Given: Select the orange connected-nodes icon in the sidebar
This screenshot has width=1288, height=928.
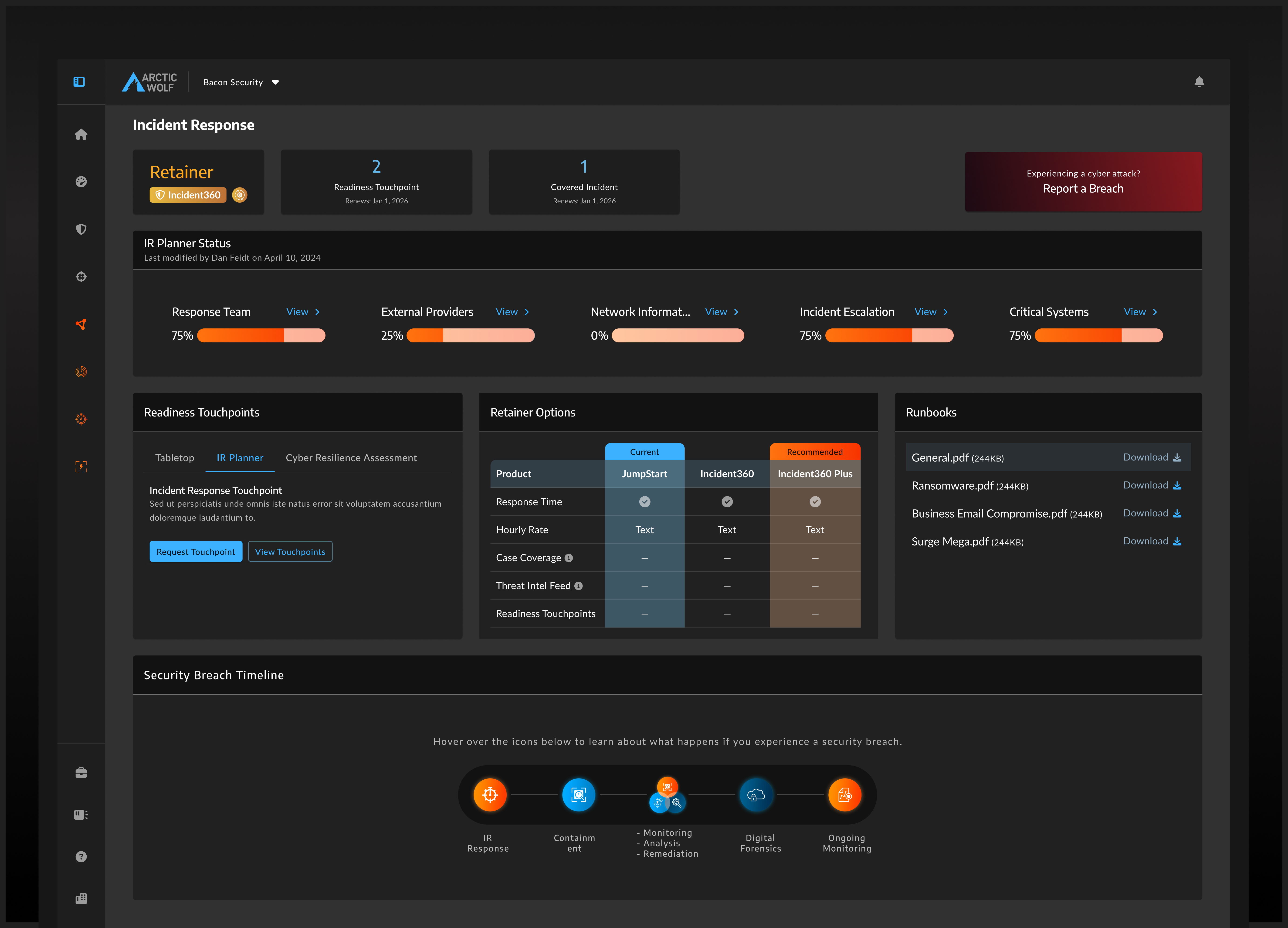Looking at the screenshot, I should (81, 324).
